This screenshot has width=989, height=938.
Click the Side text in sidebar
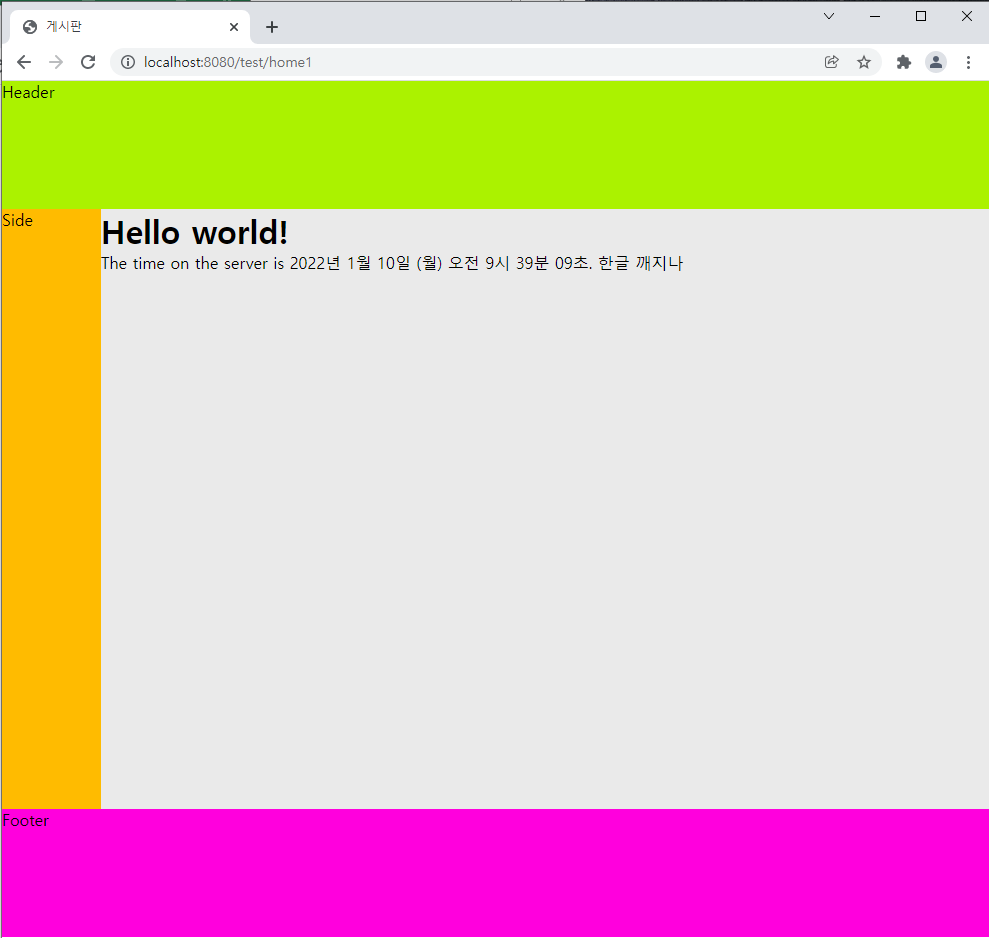(18, 221)
